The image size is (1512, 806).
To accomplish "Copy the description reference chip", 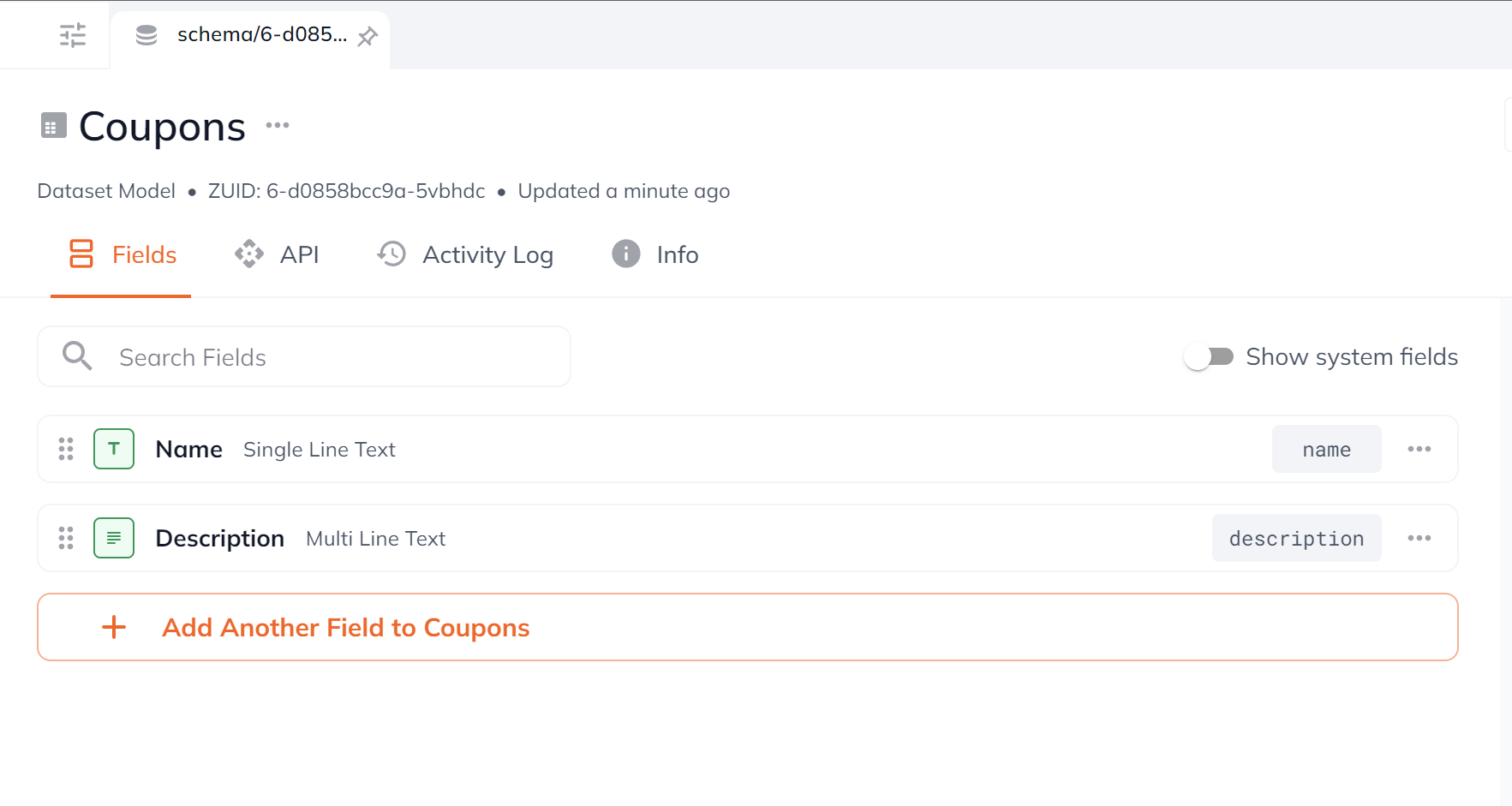I will click(1296, 538).
